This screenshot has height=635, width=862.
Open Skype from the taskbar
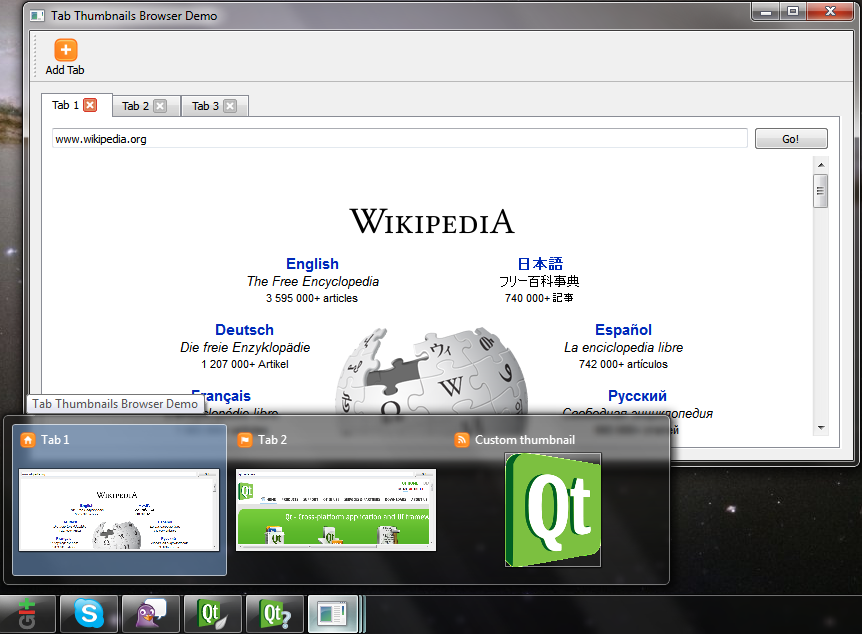click(x=89, y=613)
